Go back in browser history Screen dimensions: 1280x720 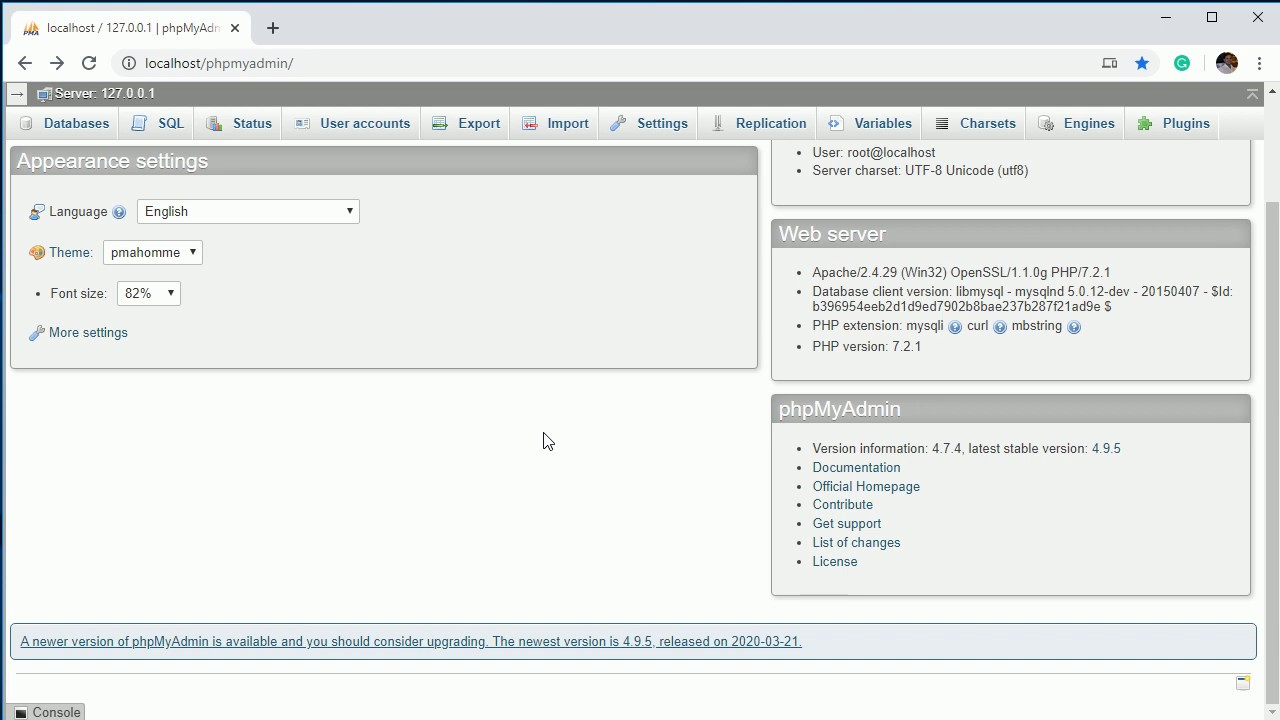pos(25,63)
